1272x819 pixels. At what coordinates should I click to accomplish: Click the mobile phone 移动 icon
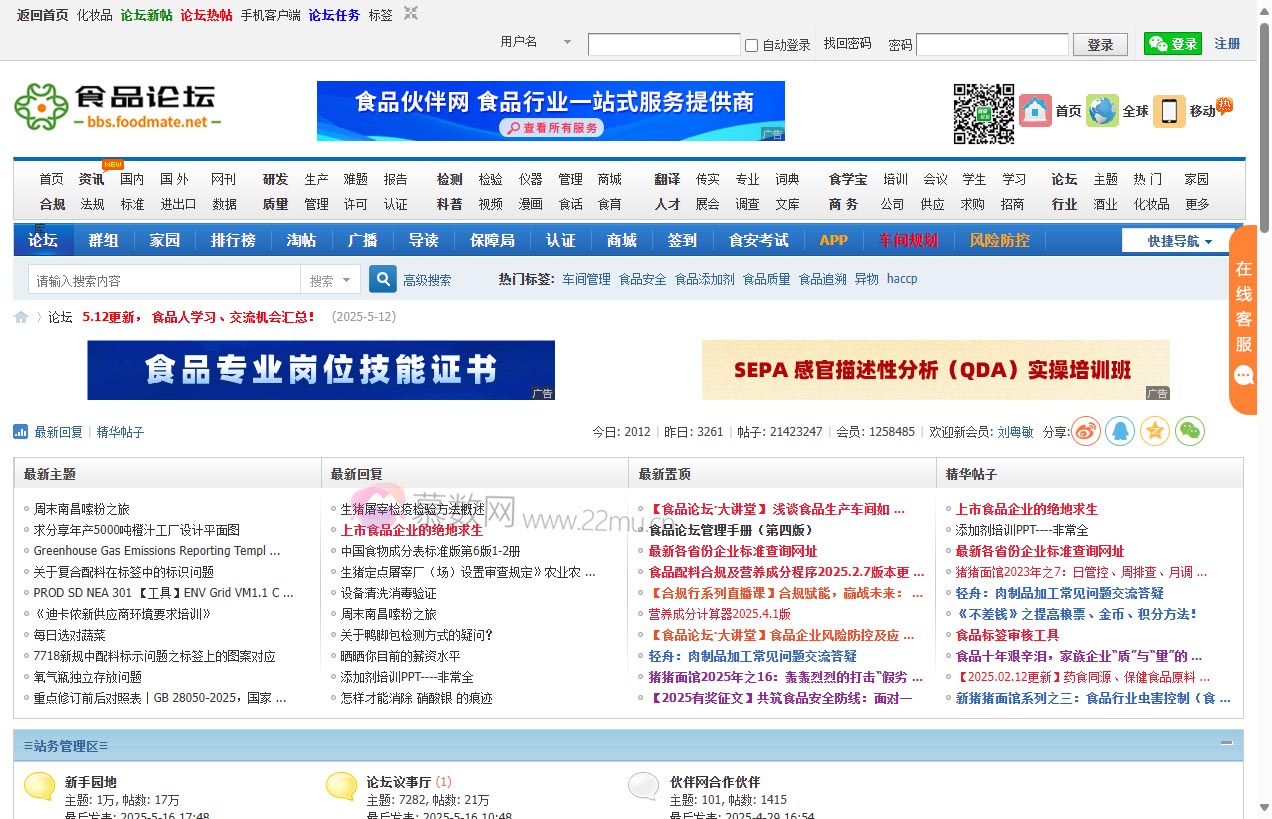1169,111
